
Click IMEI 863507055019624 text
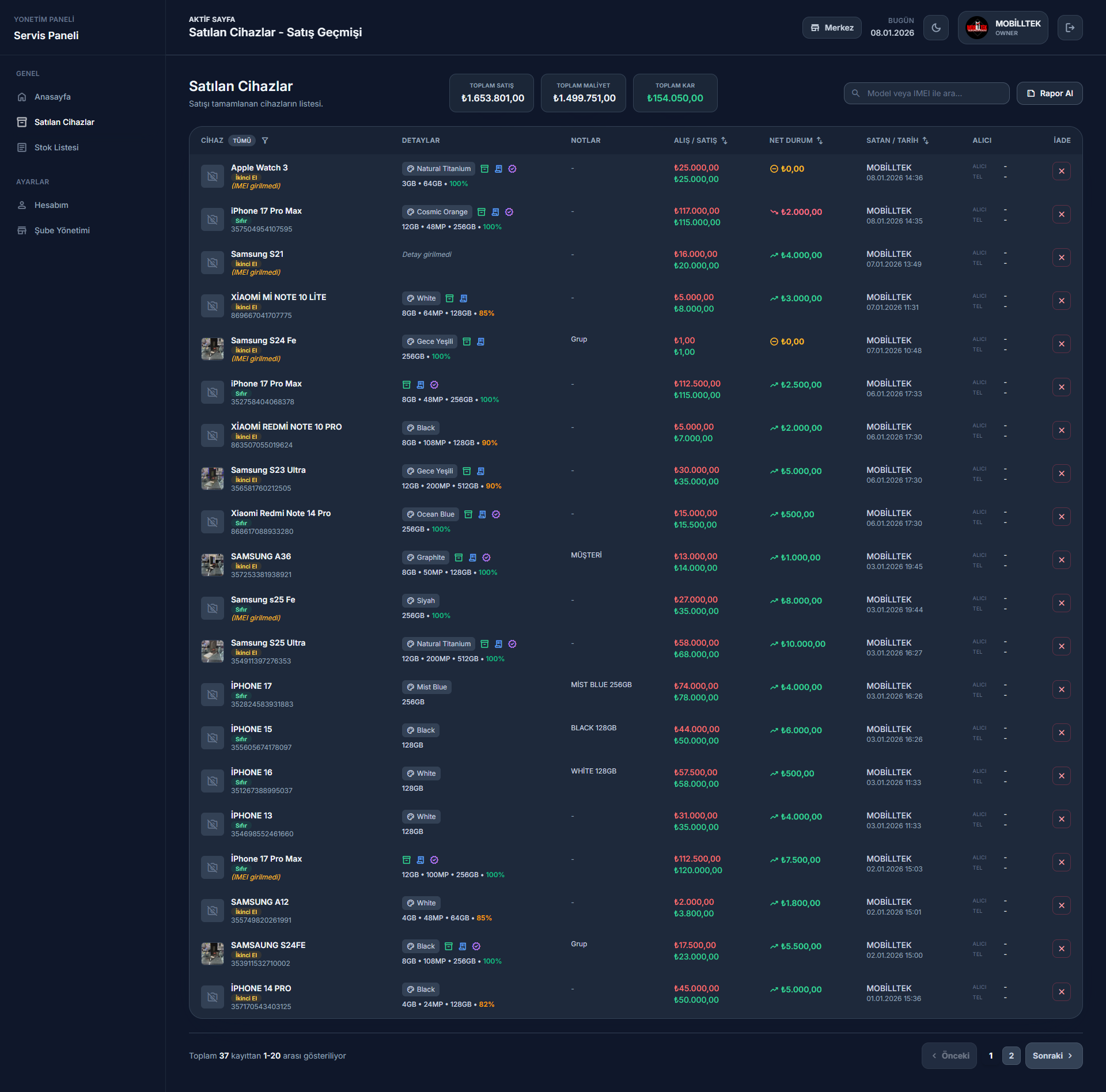coord(262,445)
